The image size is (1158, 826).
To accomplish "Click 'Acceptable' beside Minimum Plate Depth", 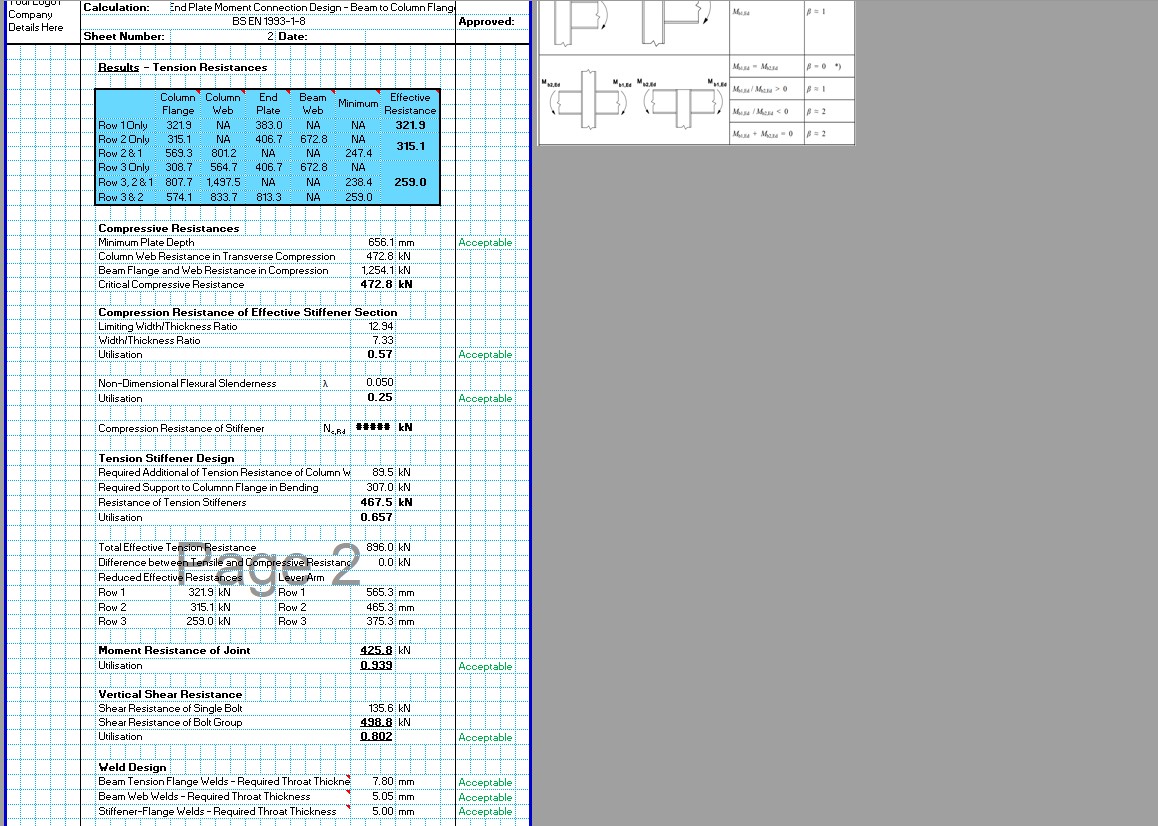I will pyautogui.click(x=484, y=242).
